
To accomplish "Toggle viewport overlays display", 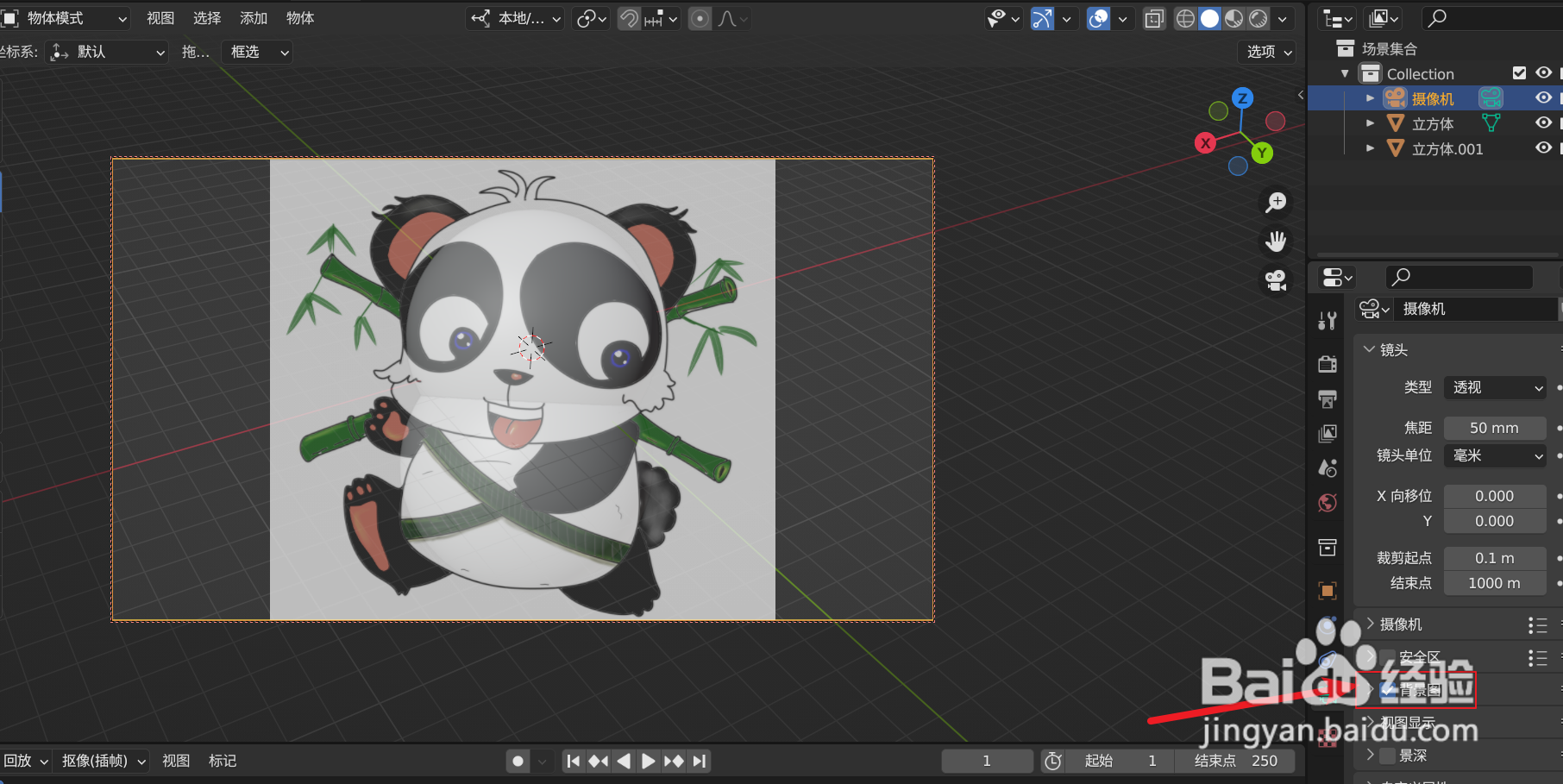I will 1099,18.
